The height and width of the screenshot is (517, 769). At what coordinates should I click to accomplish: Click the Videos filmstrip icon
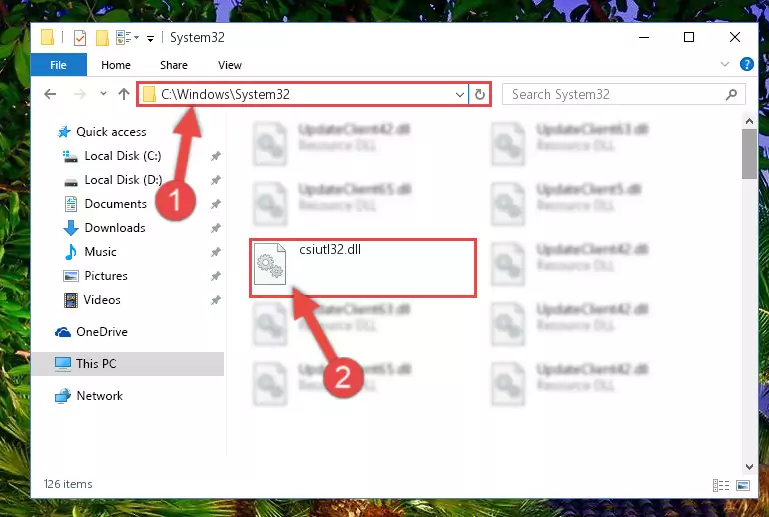[x=71, y=300]
